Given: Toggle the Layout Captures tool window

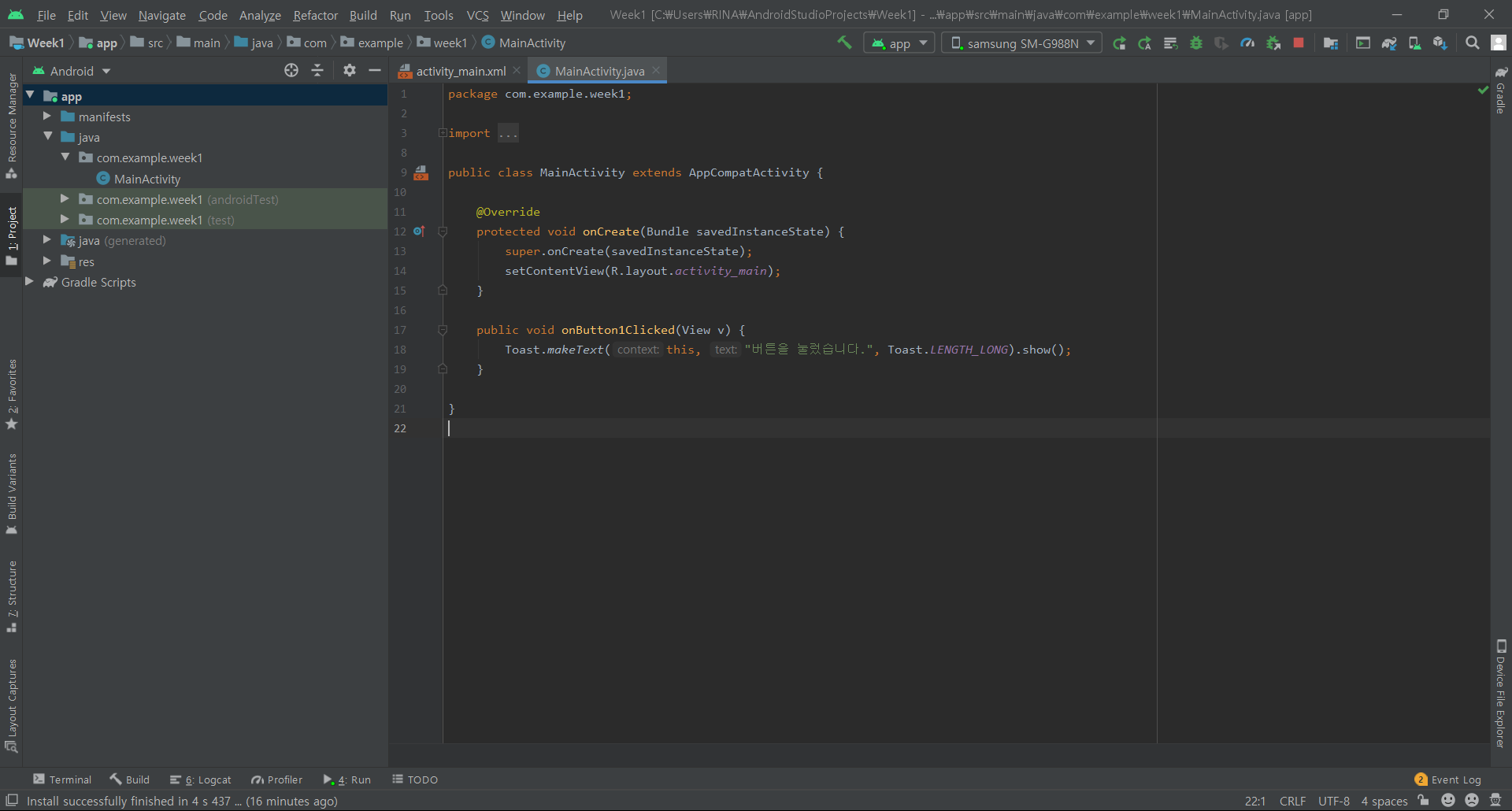Looking at the screenshot, I should click(12, 705).
